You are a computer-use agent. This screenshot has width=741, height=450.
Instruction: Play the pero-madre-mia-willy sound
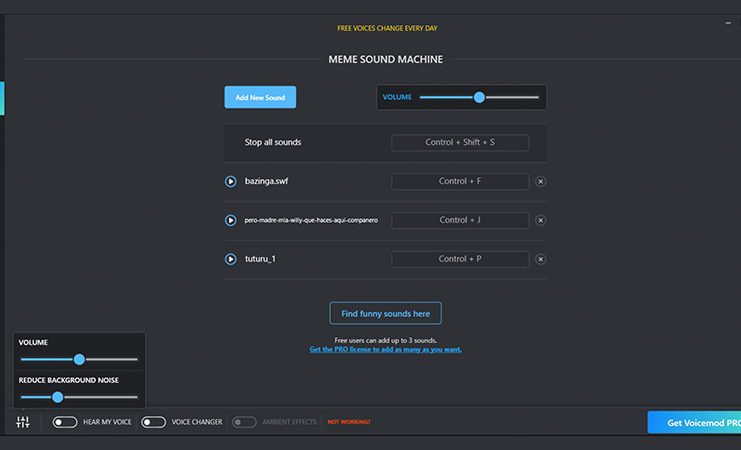click(x=231, y=220)
